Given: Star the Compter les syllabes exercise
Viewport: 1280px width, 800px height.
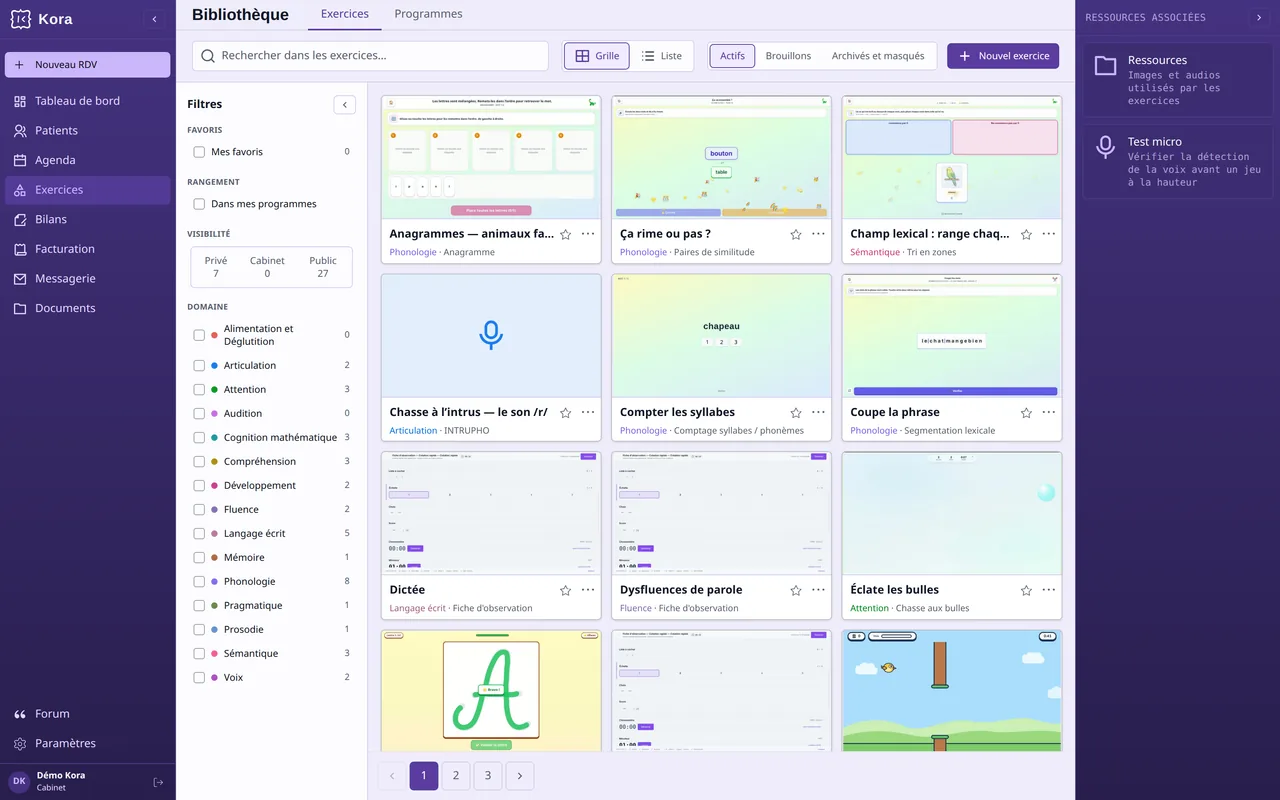Looking at the screenshot, I should (x=796, y=412).
